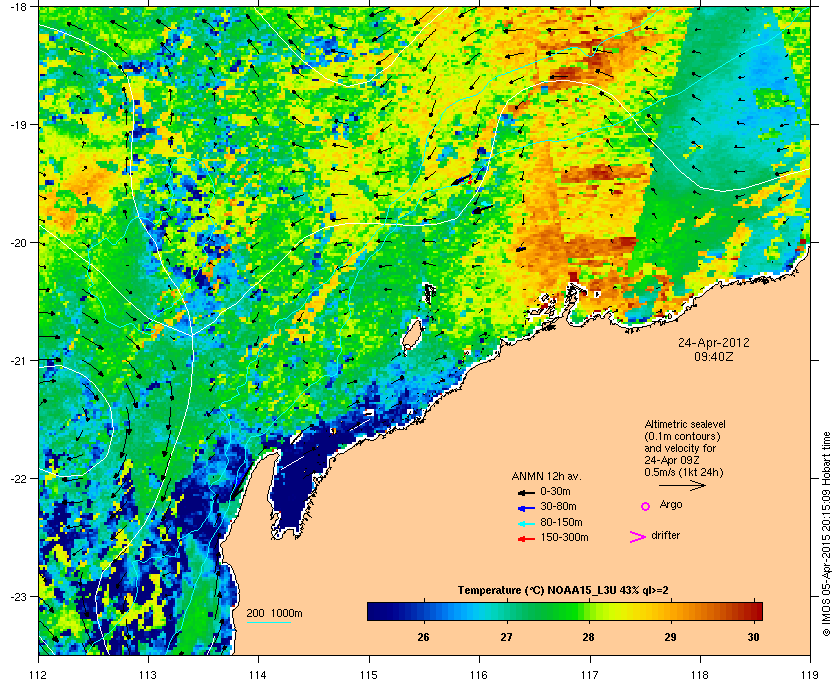Click the temperature colorbar near 26

(424, 611)
